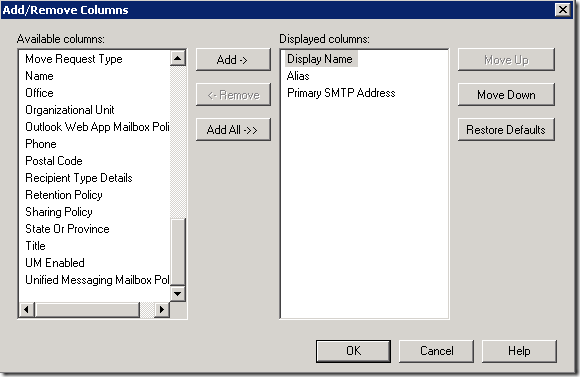Select Organizational Unit column
Image resolution: width=580 pixels, height=377 pixels.
click(70, 110)
